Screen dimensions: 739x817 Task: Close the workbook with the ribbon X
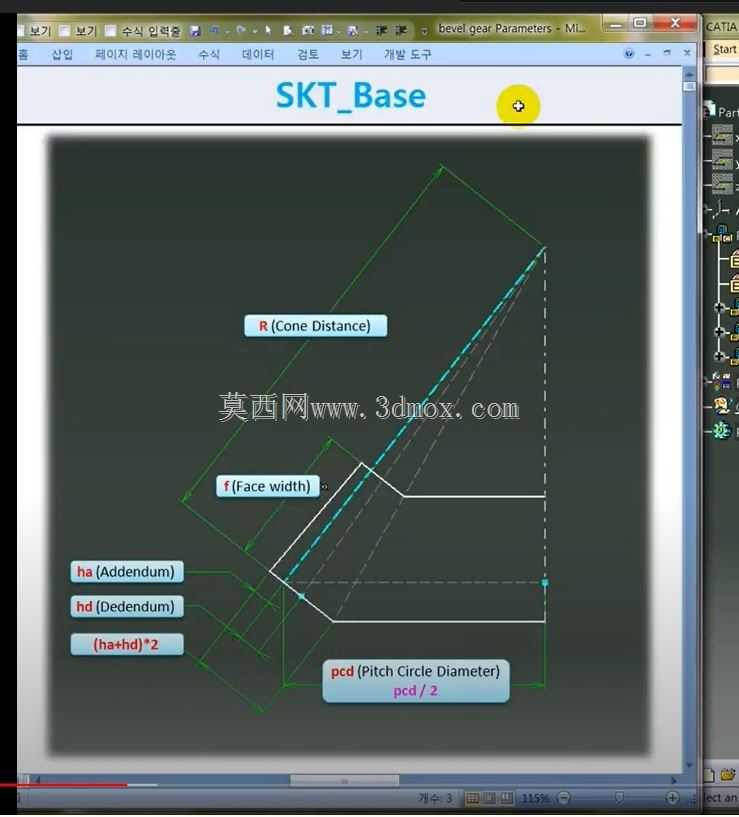click(687, 53)
